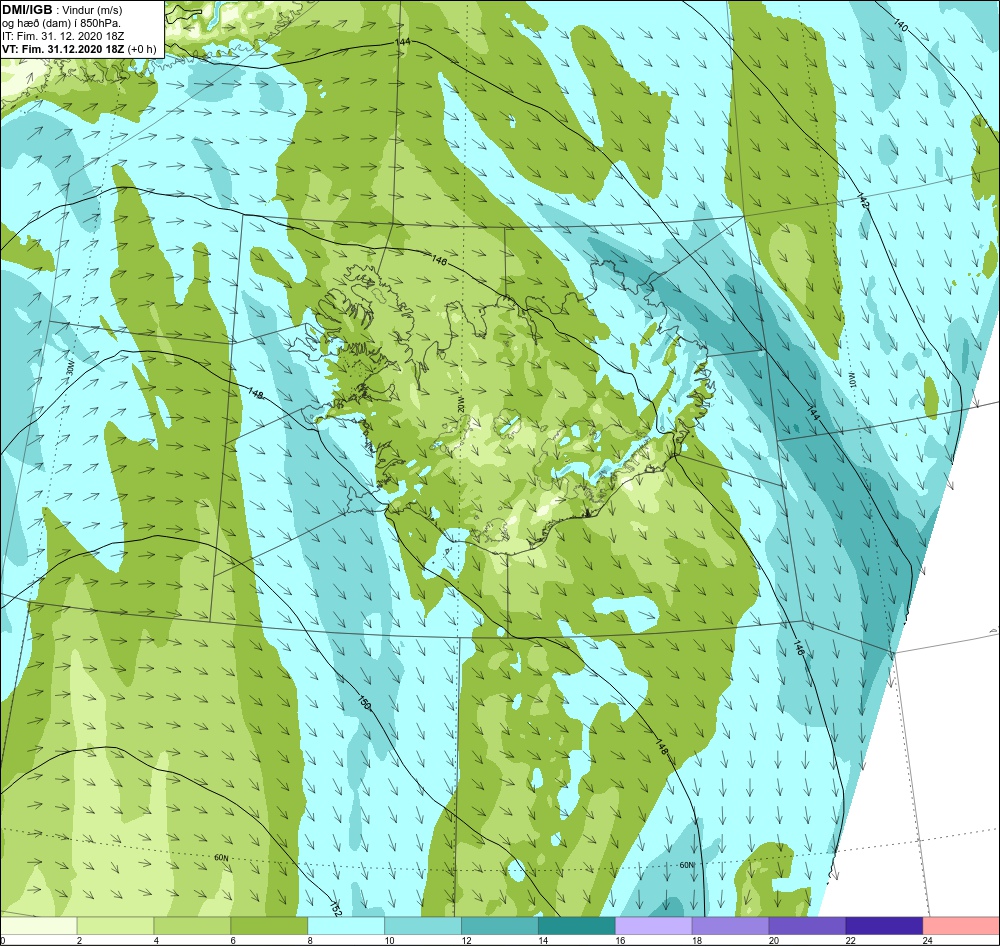
Task: Click the 'DMI/IGB : Vindur (m/s)' title
Action: coord(62,10)
